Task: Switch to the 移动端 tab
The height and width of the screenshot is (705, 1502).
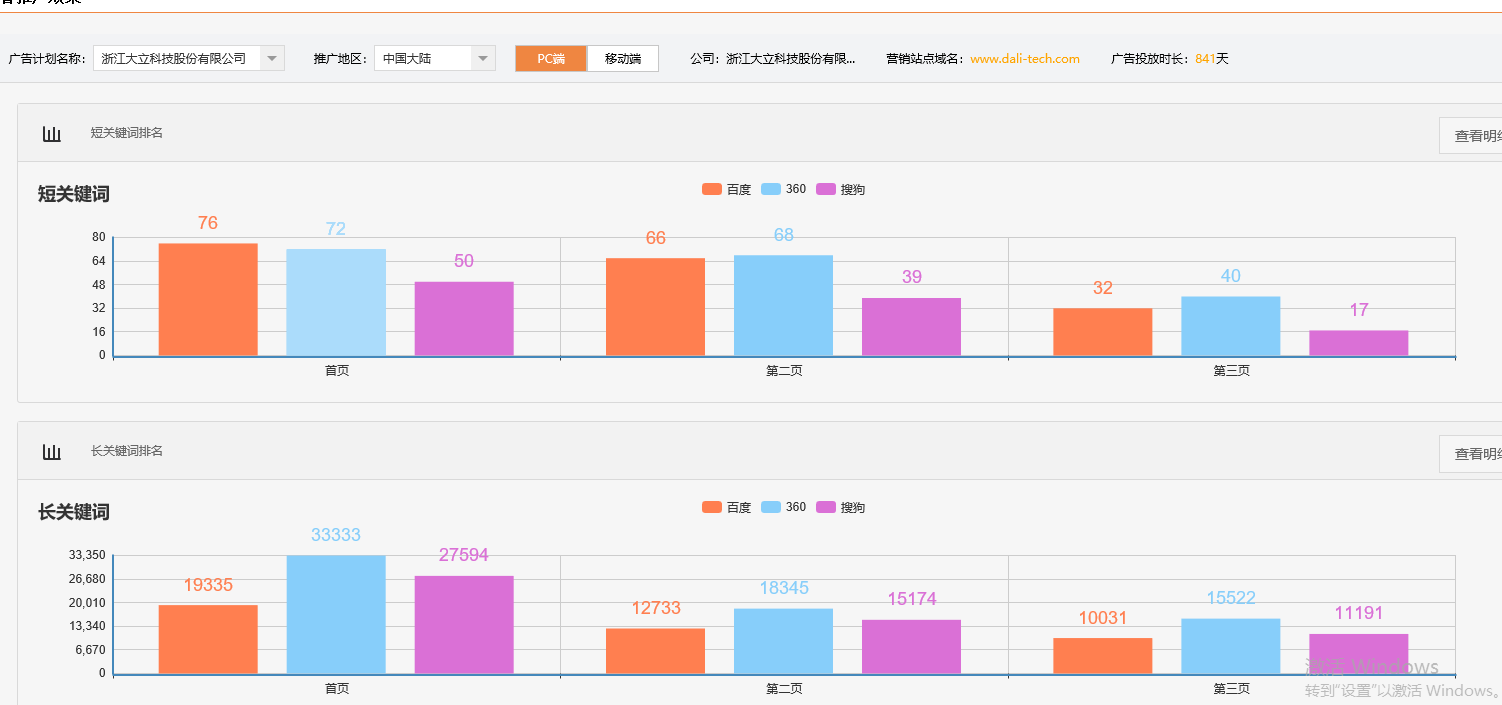Action: 623,59
